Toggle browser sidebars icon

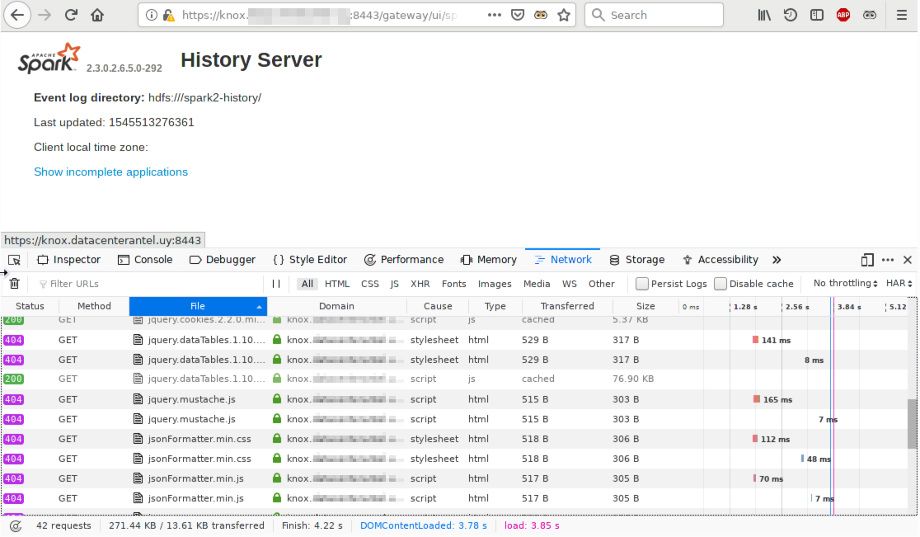coord(817,15)
